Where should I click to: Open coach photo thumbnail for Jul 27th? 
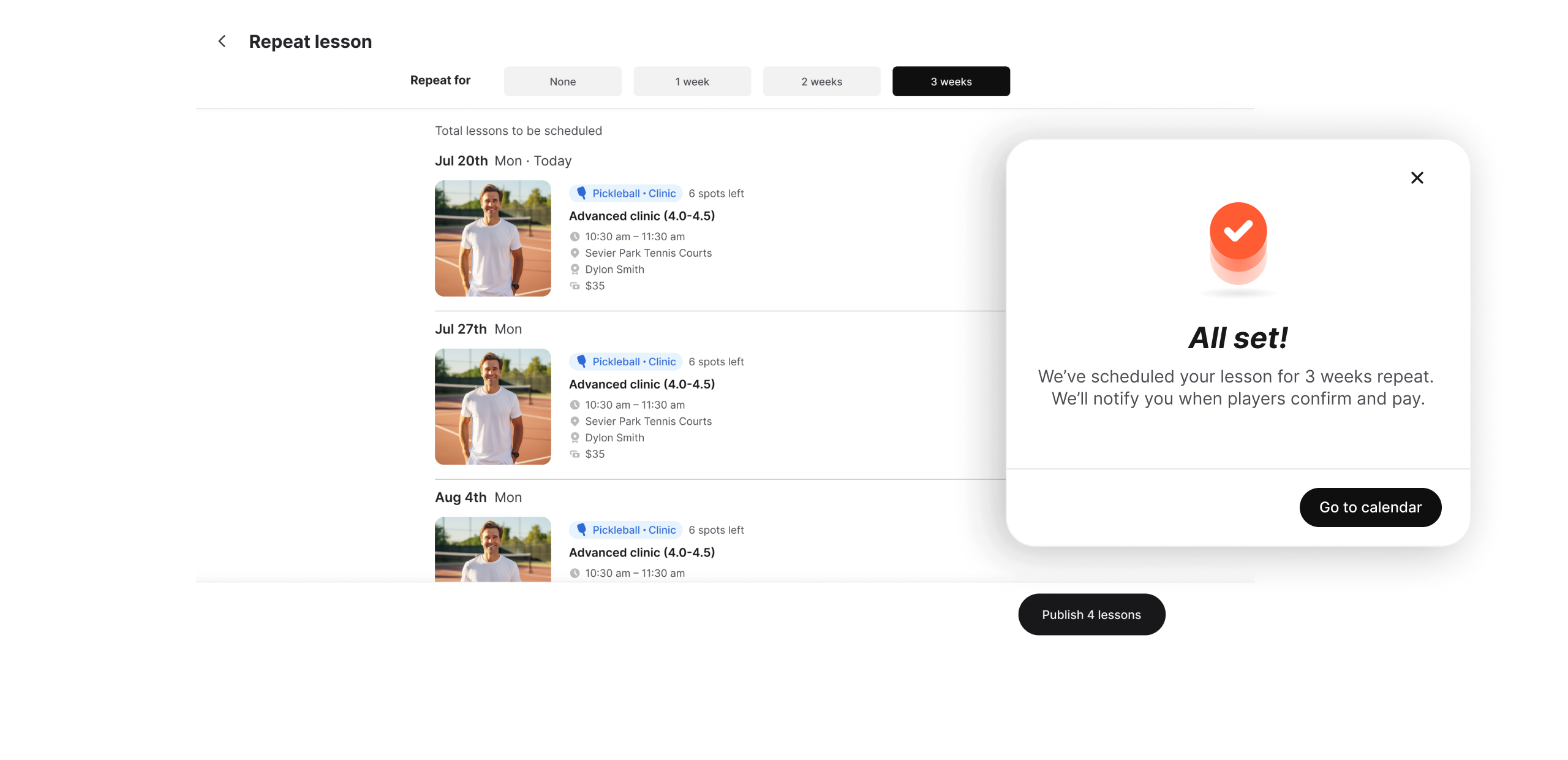[493, 407]
